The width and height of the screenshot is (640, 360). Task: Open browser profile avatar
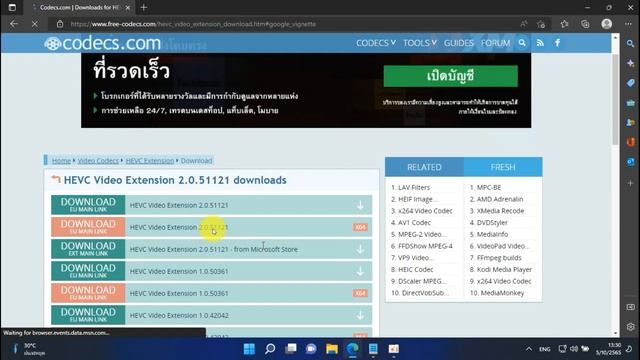[607, 24]
